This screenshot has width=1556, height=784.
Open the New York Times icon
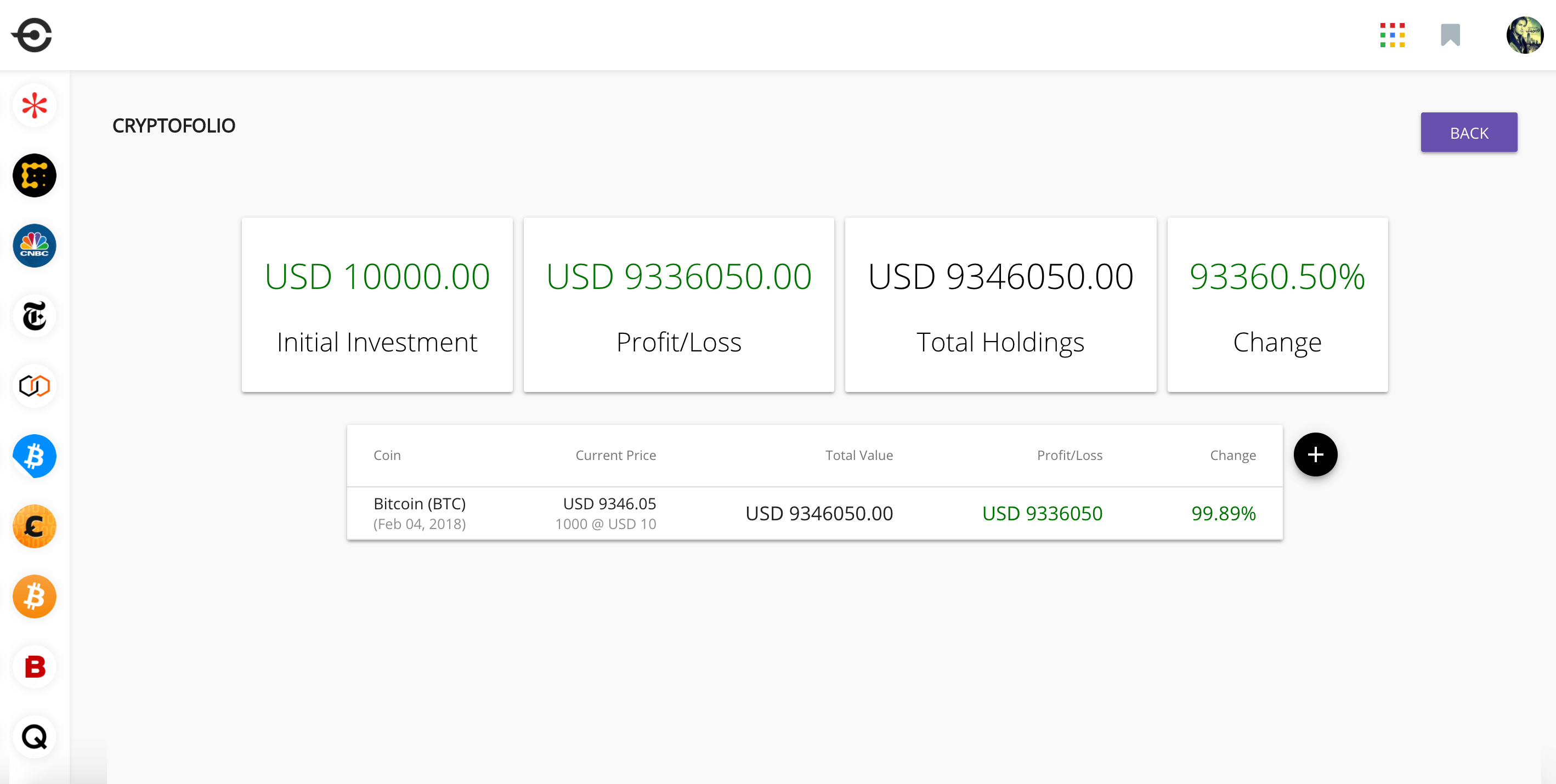35,316
